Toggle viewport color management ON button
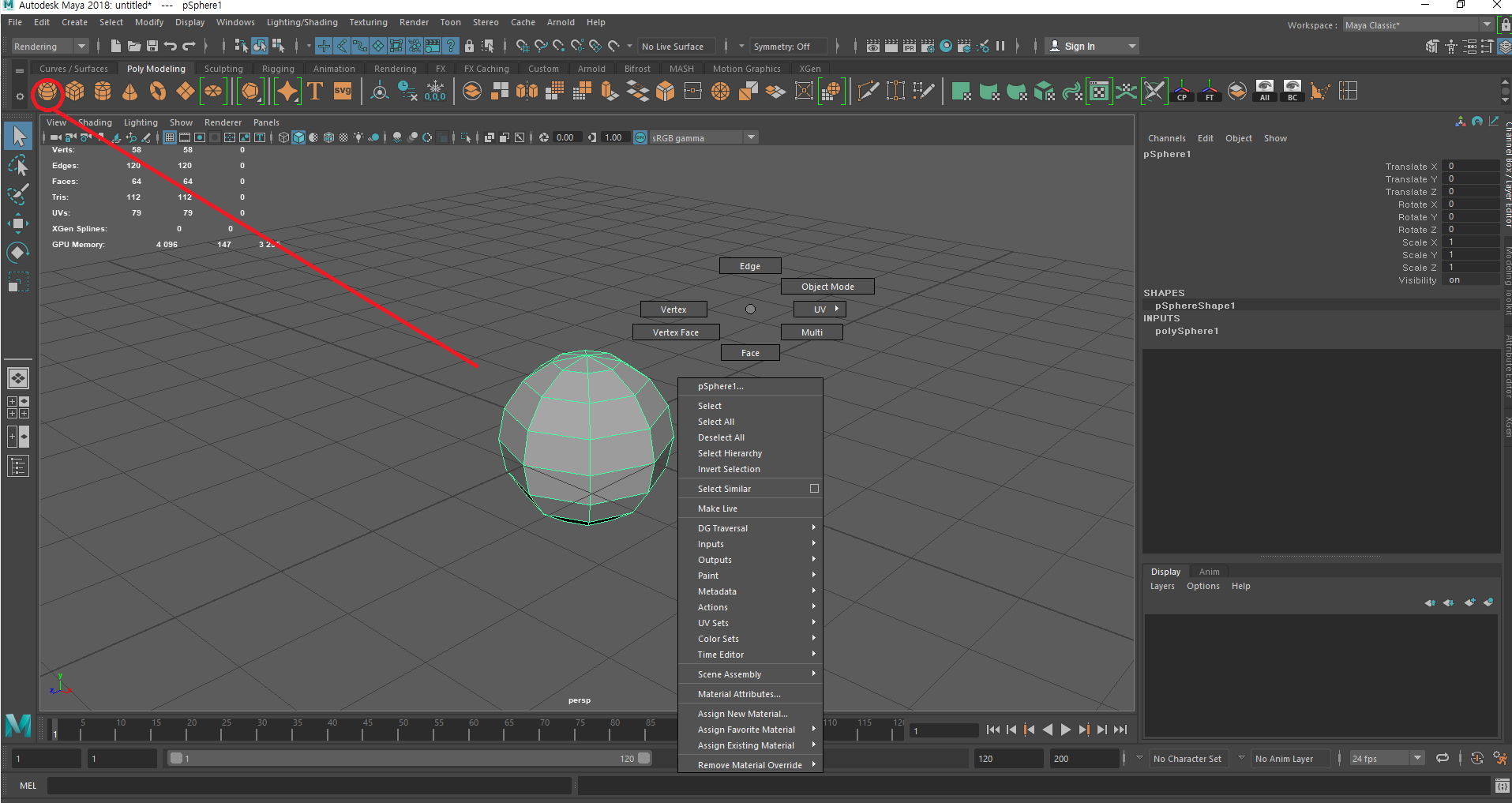The width and height of the screenshot is (1512, 803). [x=640, y=137]
